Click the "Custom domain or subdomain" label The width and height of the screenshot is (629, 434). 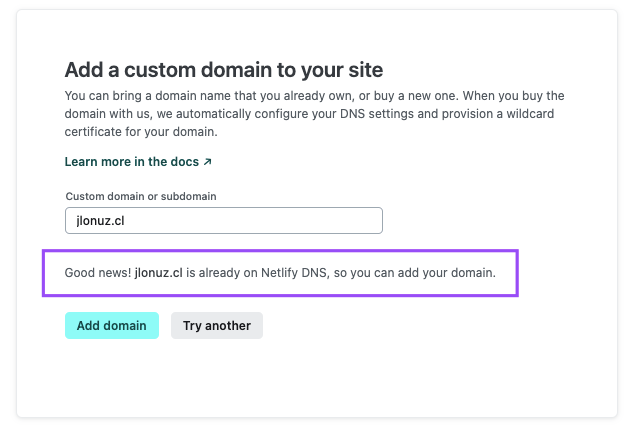click(140, 197)
